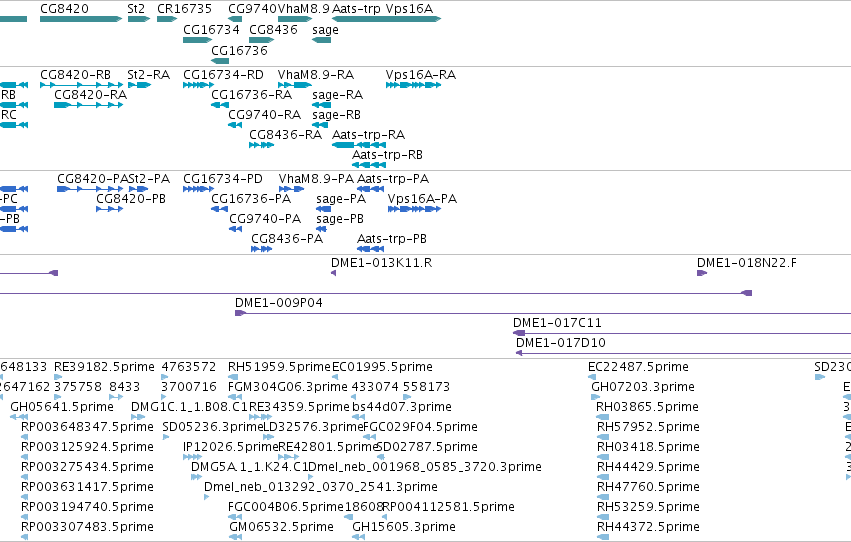Click EST GH07203.3prime
851x542 pixels.
click(595, 397)
